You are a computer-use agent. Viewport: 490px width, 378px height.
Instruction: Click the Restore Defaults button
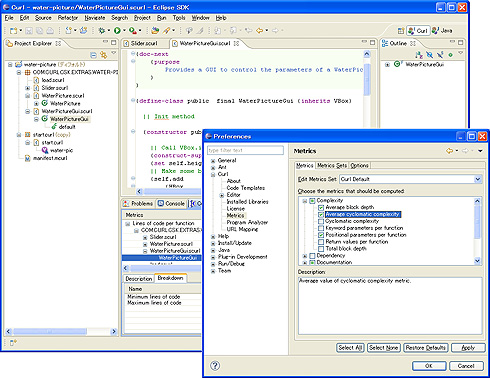click(x=426, y=348)
